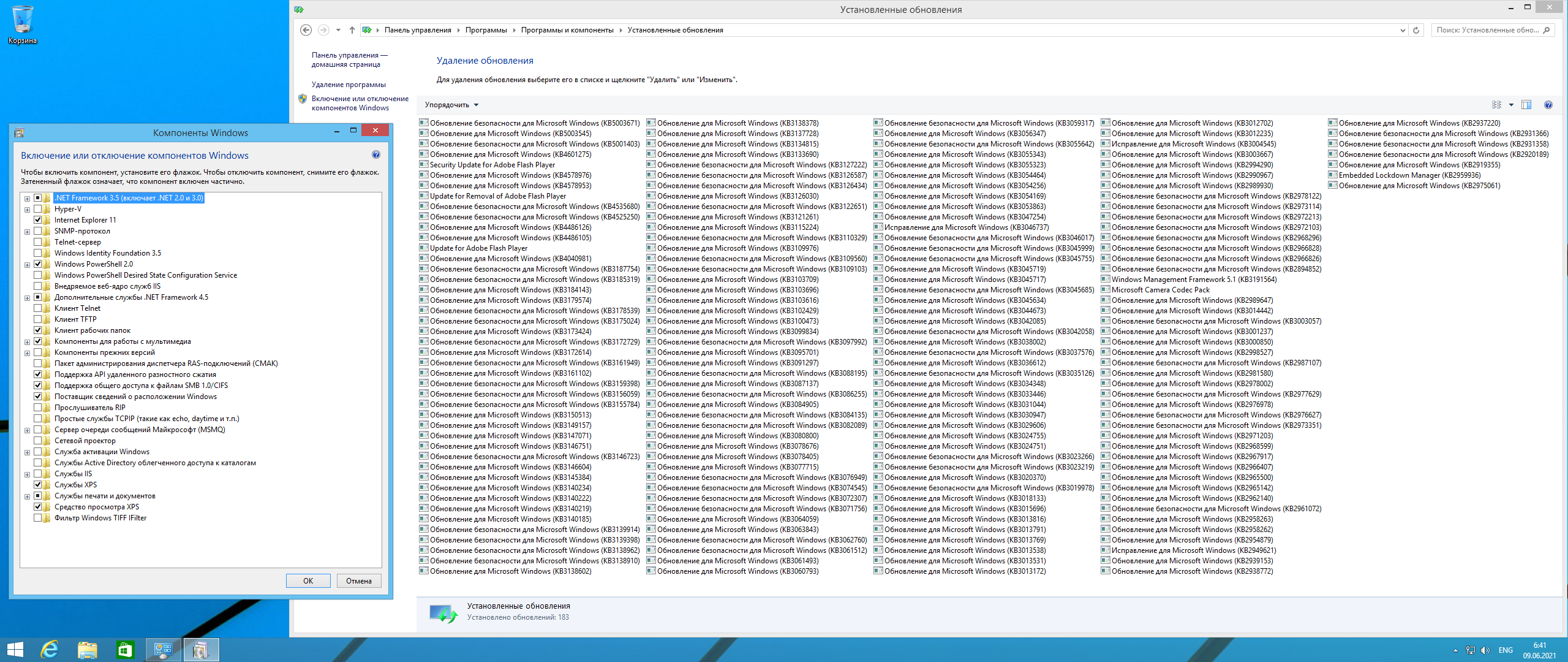Image resolution: width=1568 pixels, height=662 pixels.
Task: Uncheck the Службы XPS checkbox
Action: 38,485
